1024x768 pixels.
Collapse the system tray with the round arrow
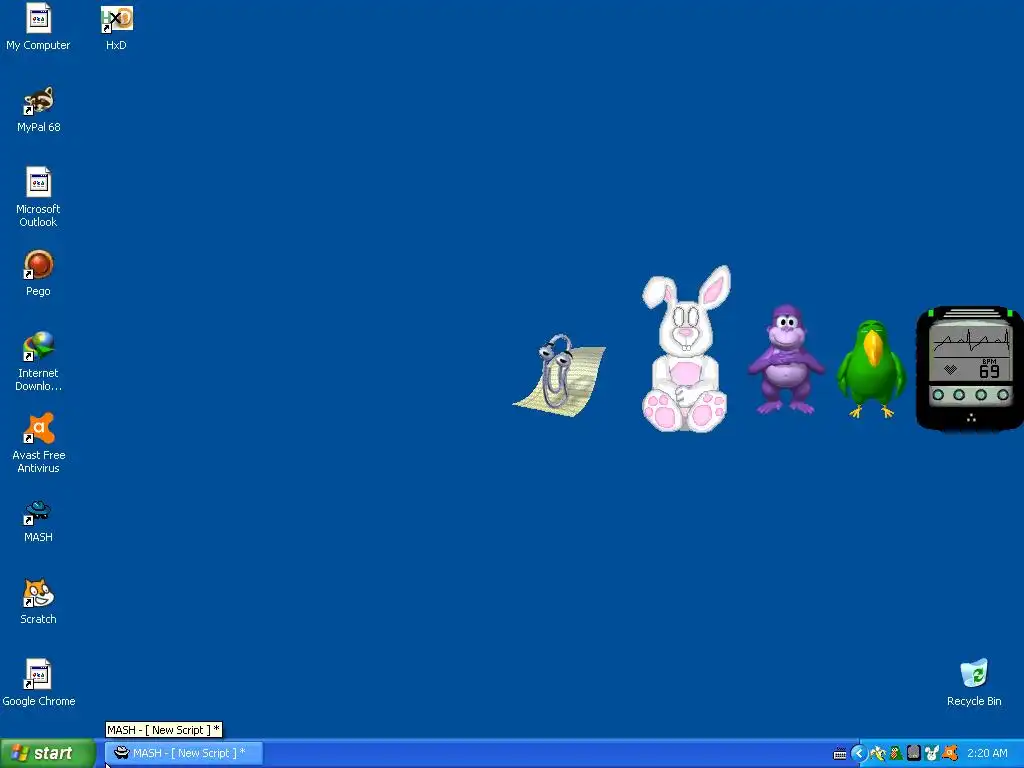tap(859, 753)
